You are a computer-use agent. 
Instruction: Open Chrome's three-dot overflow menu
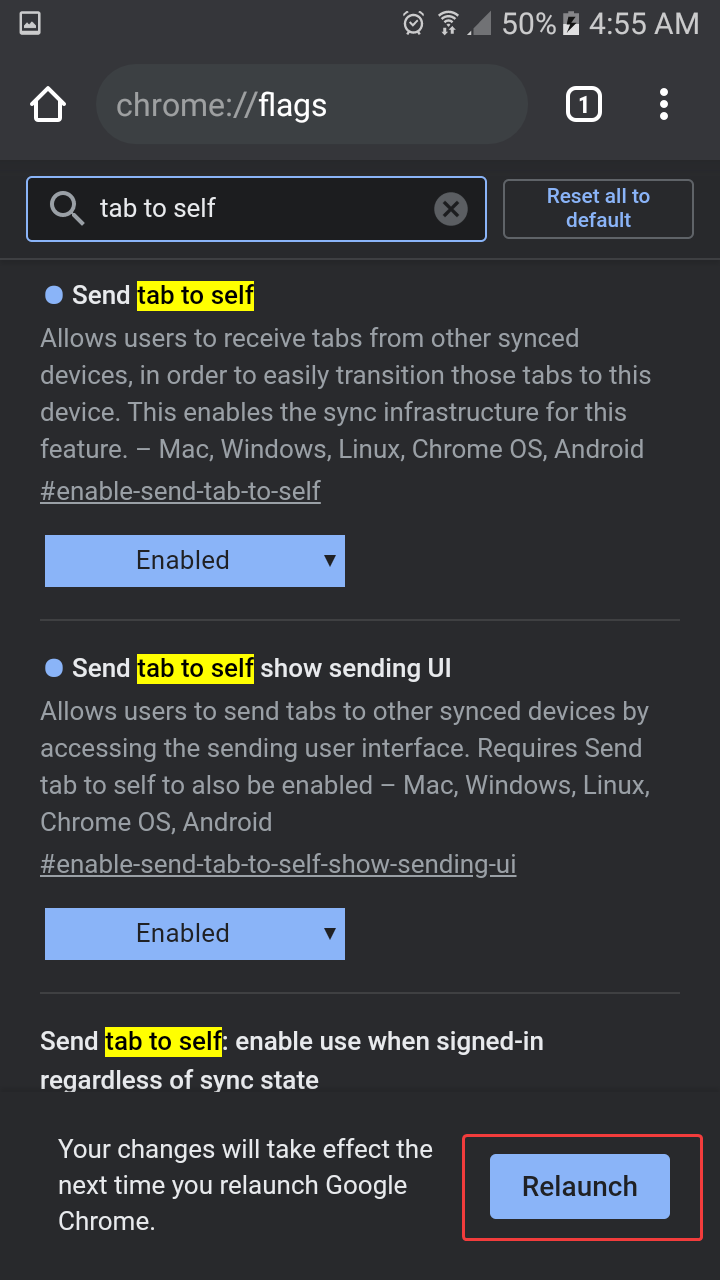click(664, 105)
